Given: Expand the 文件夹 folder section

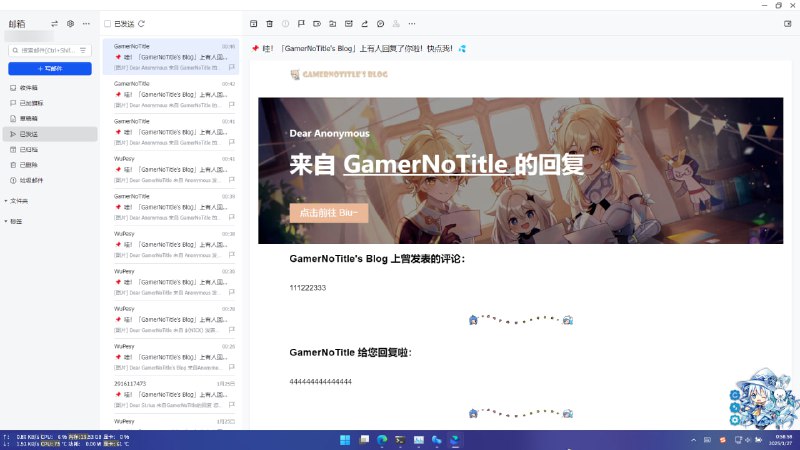Looking at the screenshot, I should pyautogui.click(x=19, y=201).
